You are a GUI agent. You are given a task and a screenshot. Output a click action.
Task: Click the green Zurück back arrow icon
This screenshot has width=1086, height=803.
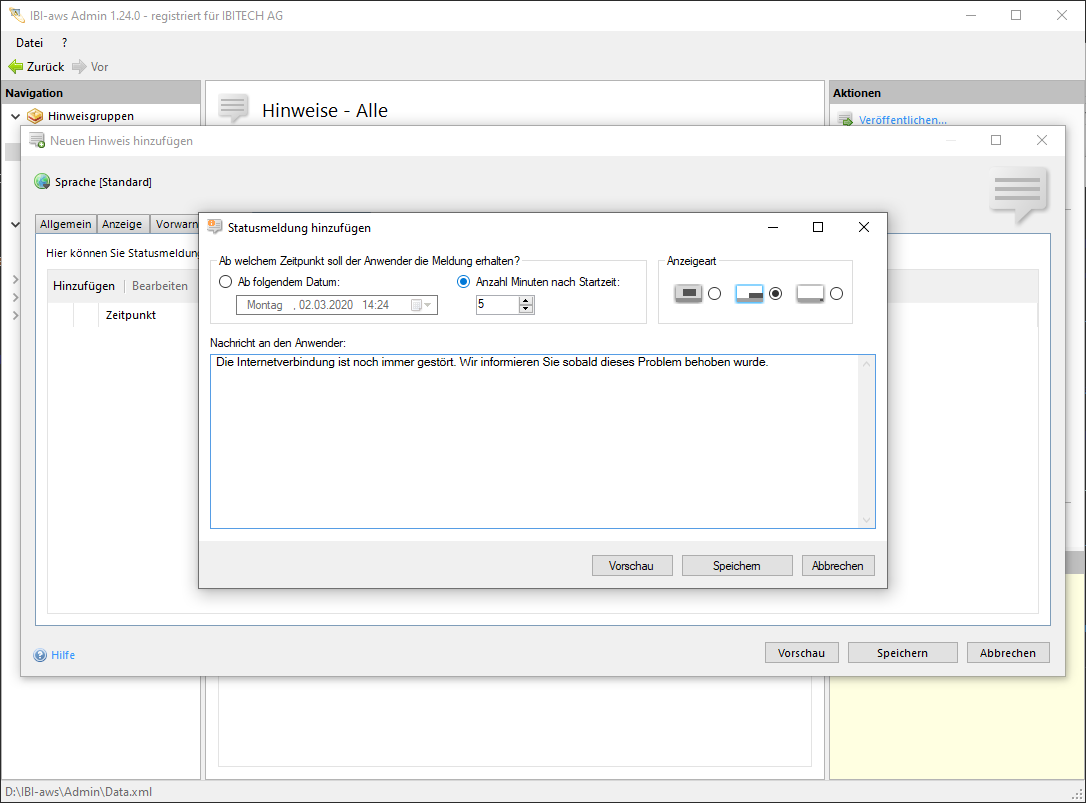[x=15, y=67]
